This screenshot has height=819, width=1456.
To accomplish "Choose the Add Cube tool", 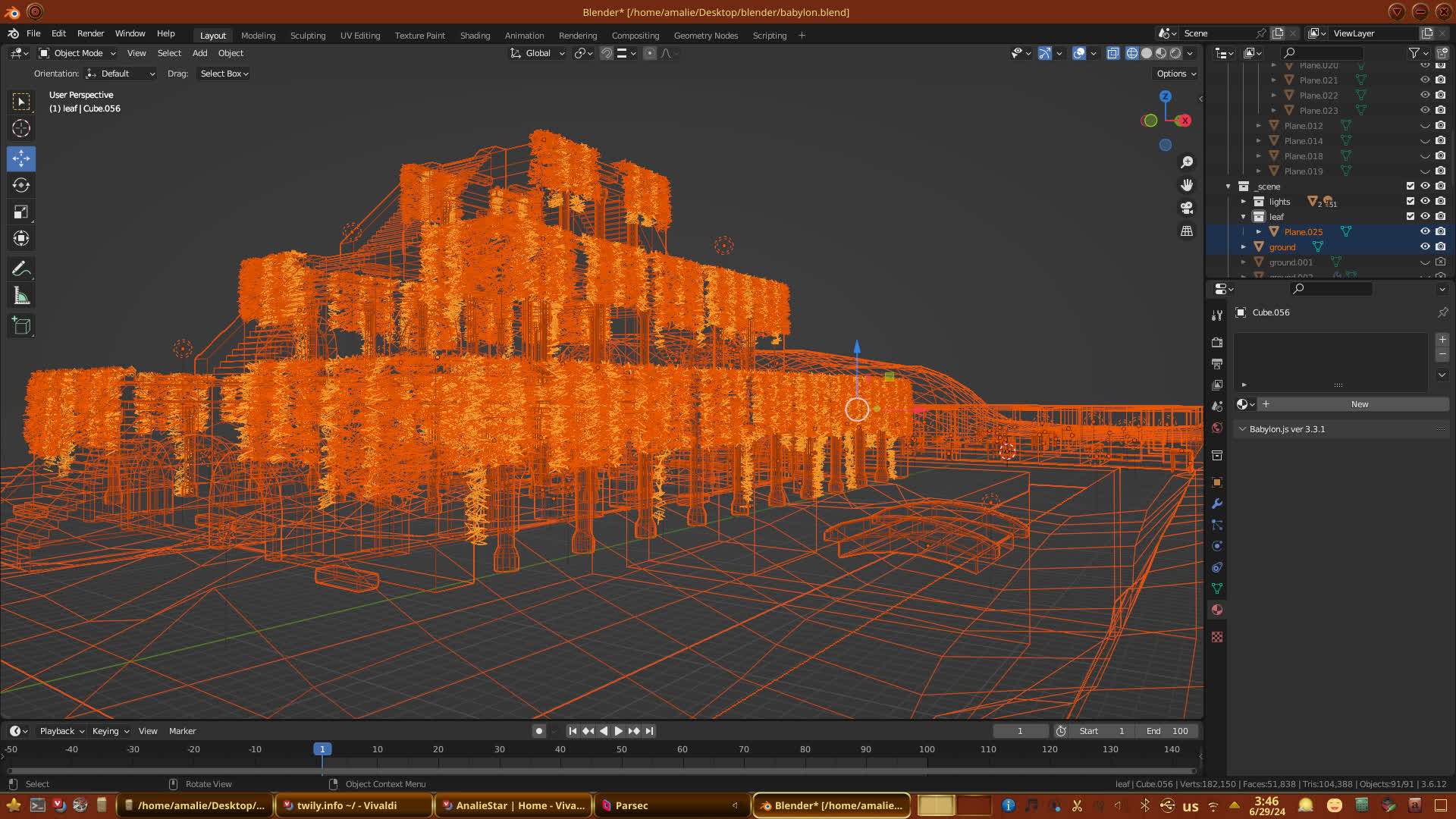I will pyautogui.click(x=21, y=326).
